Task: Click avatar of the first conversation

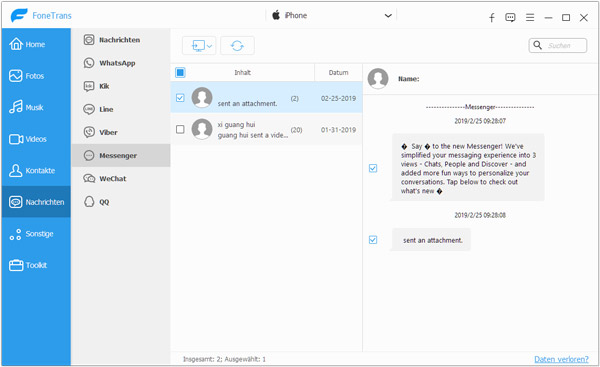Action: [x=202, y=97]
